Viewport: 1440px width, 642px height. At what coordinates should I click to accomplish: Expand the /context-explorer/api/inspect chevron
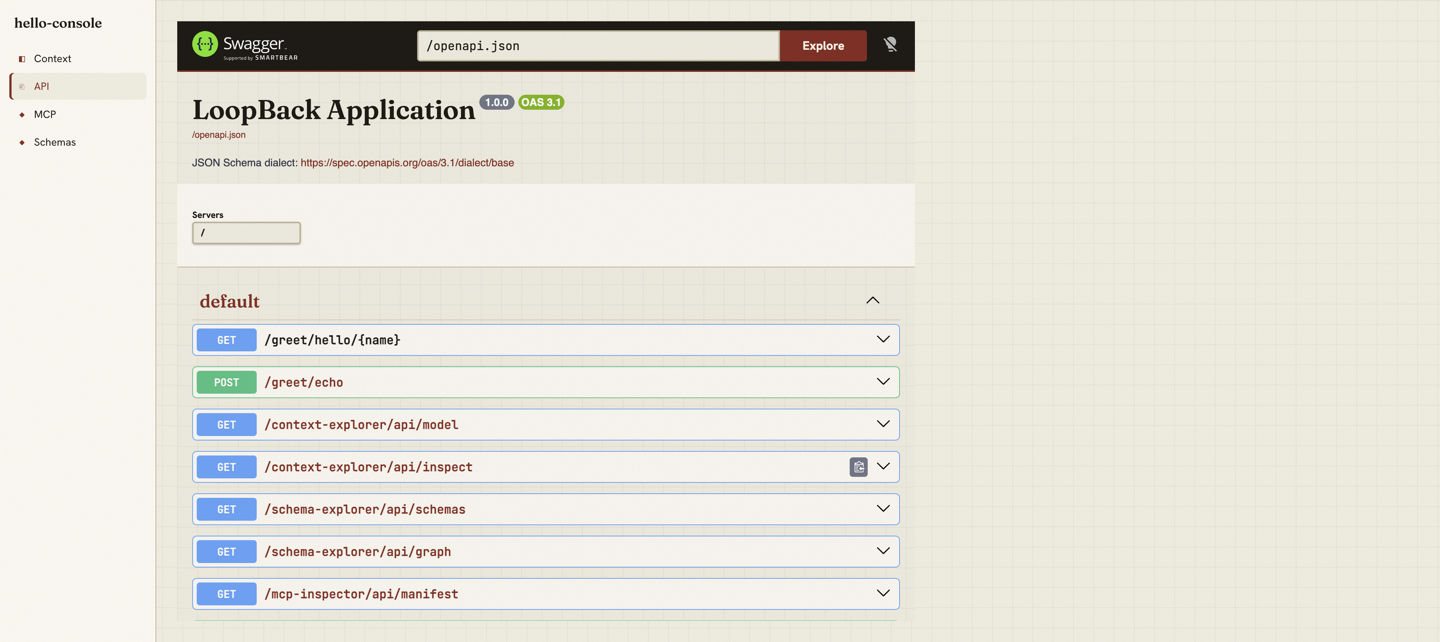coord(883,466)
